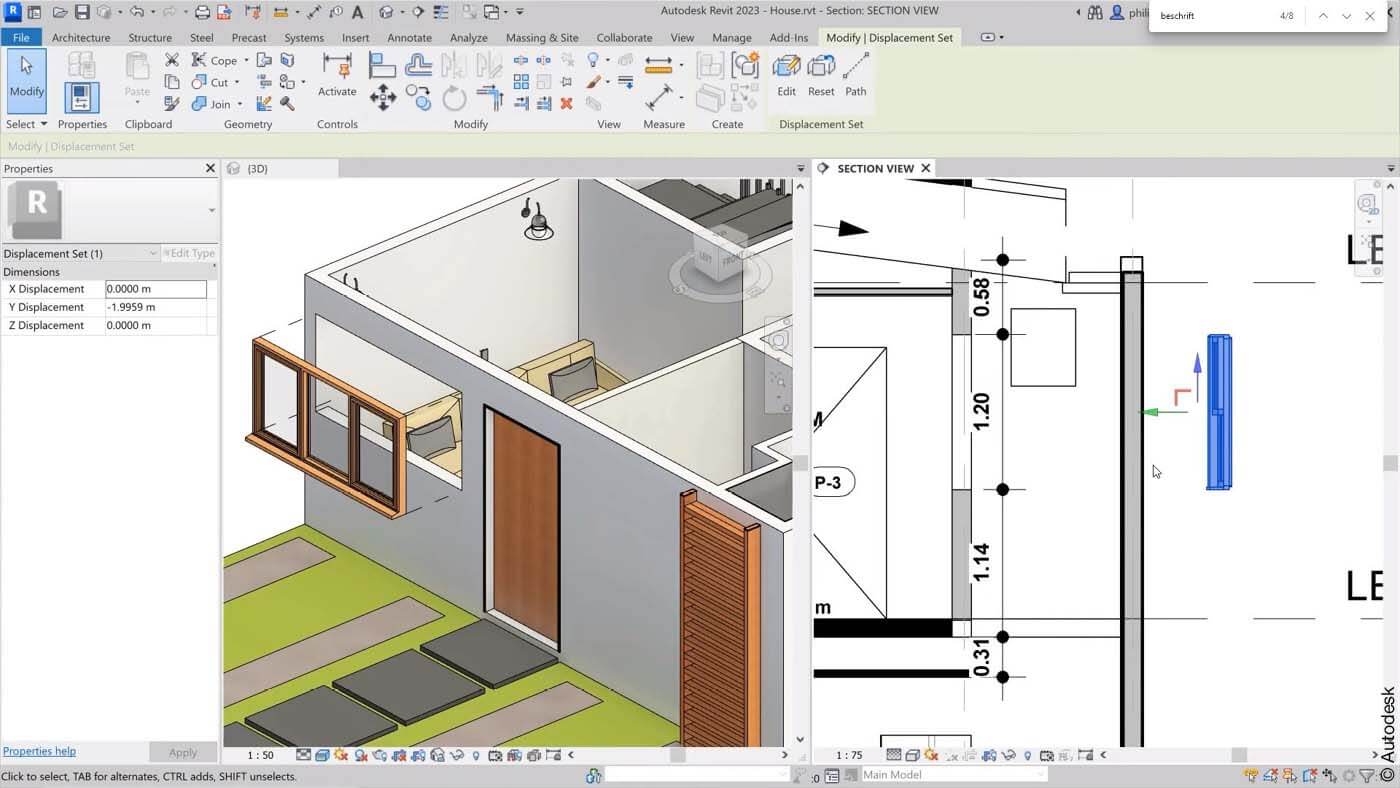Screen dimensions: 1400x788
Task: Click the Paint brush icon in View panel
Action: 593,81
